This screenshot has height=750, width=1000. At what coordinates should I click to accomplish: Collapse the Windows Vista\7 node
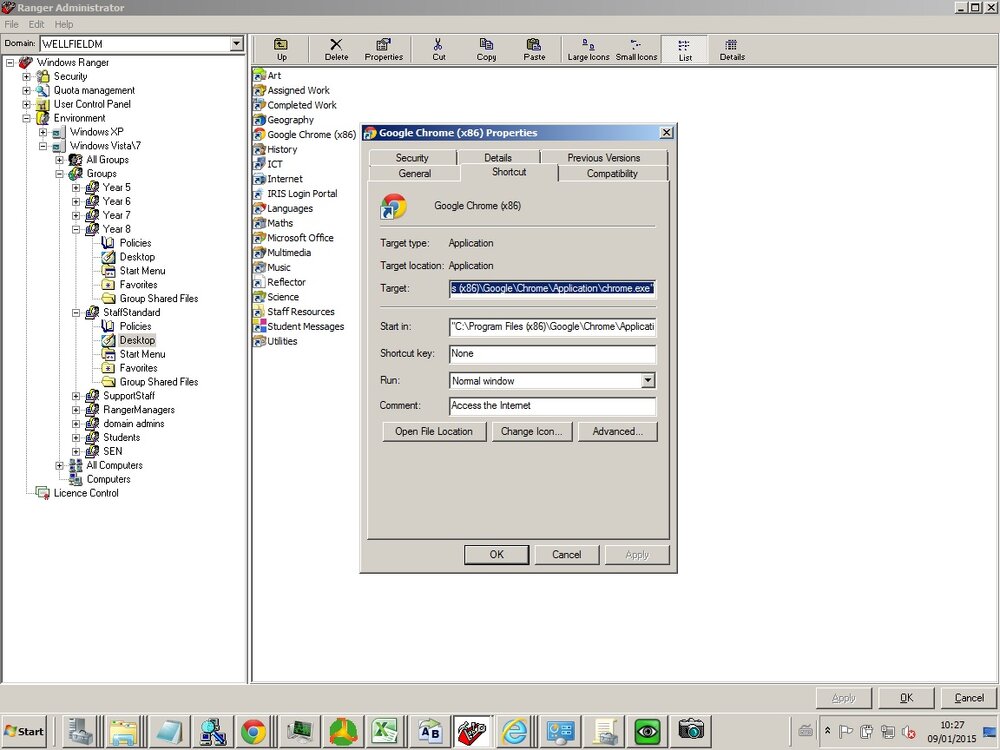pos(43,146)
